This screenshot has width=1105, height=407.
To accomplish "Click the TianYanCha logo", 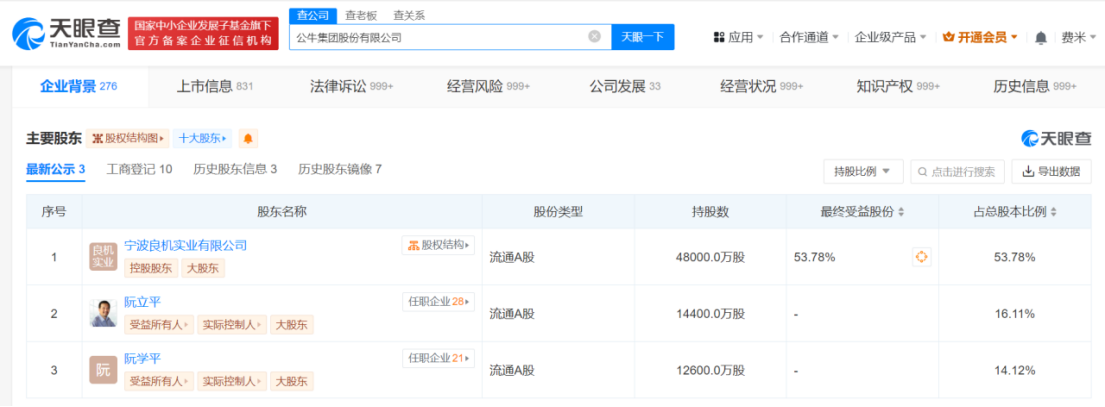I will [x=66, y=33].
